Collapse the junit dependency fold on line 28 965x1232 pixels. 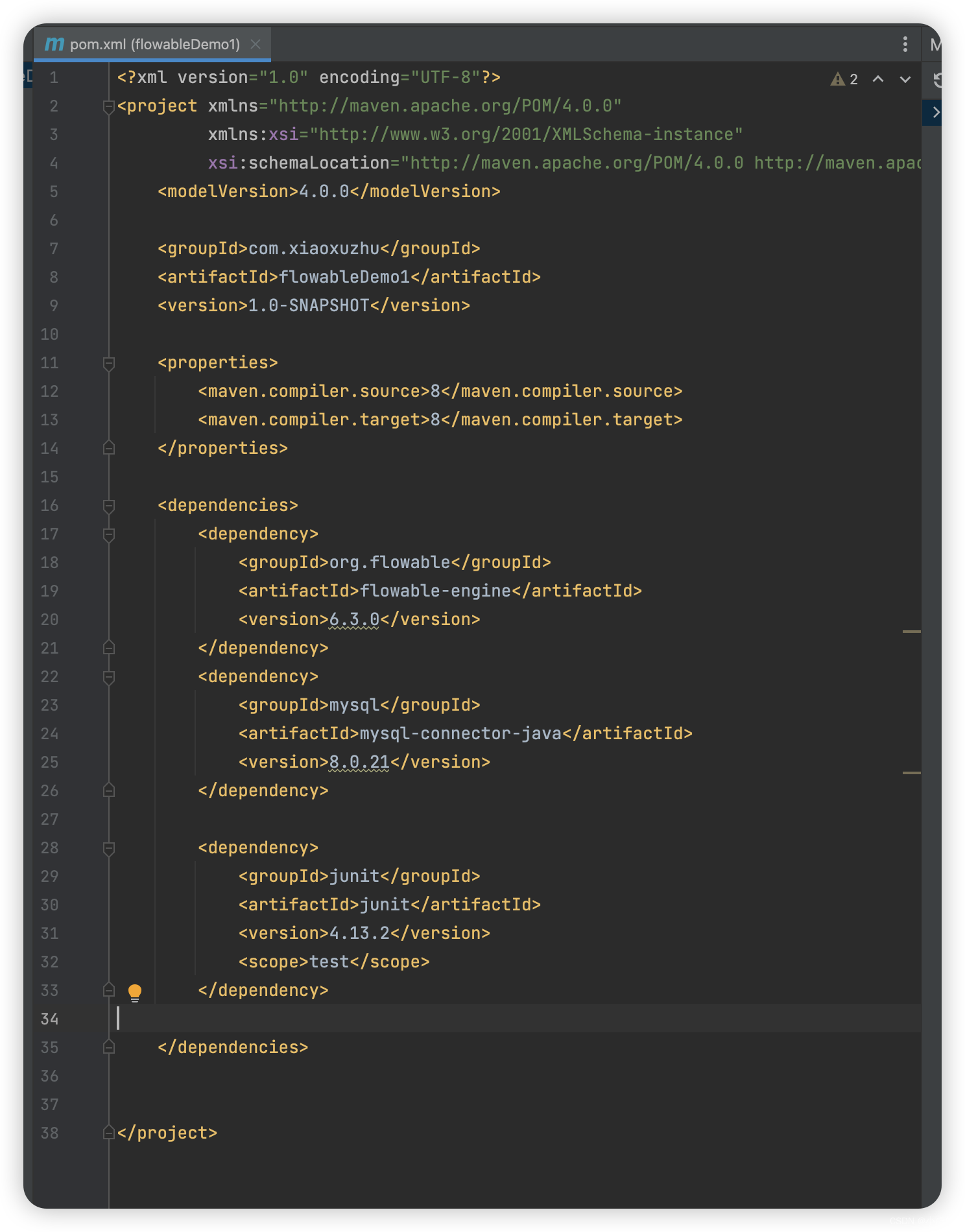click(109, 848)
